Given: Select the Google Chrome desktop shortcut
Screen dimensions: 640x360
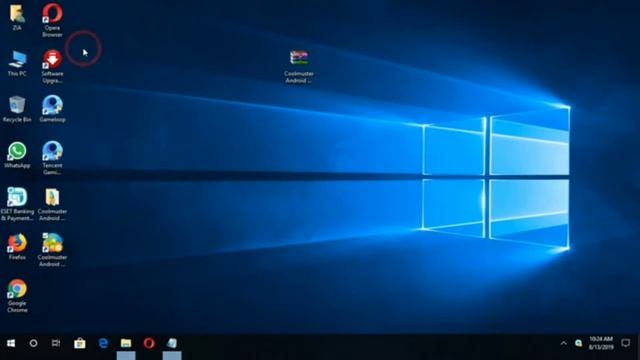Looking at the screenshot, I should point(17,296).
